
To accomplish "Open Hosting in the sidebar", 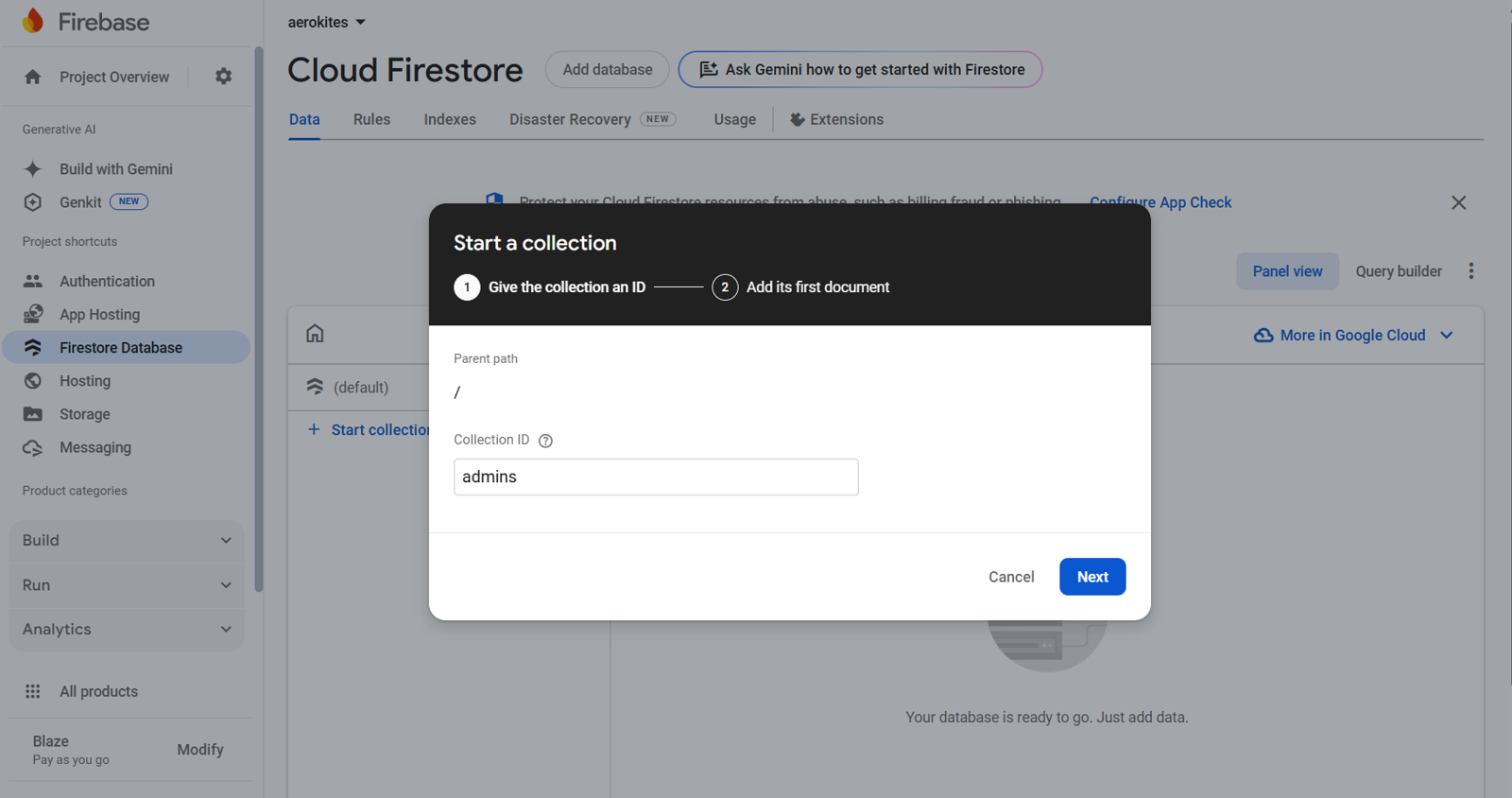I will [85, 381].
